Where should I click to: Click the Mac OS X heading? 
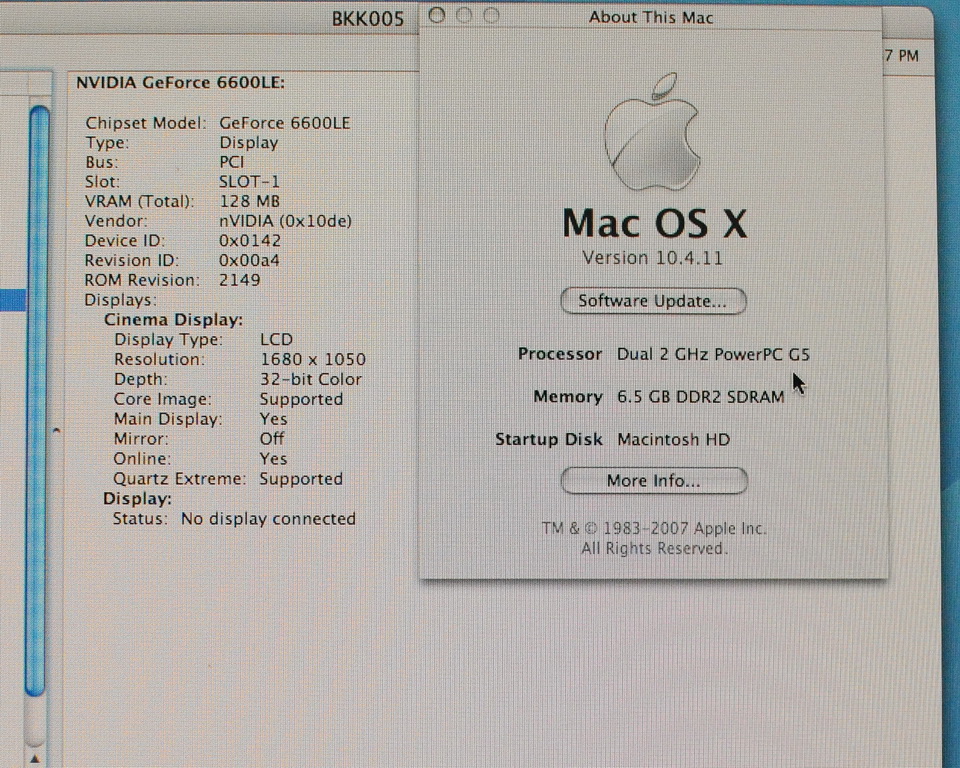654,223
